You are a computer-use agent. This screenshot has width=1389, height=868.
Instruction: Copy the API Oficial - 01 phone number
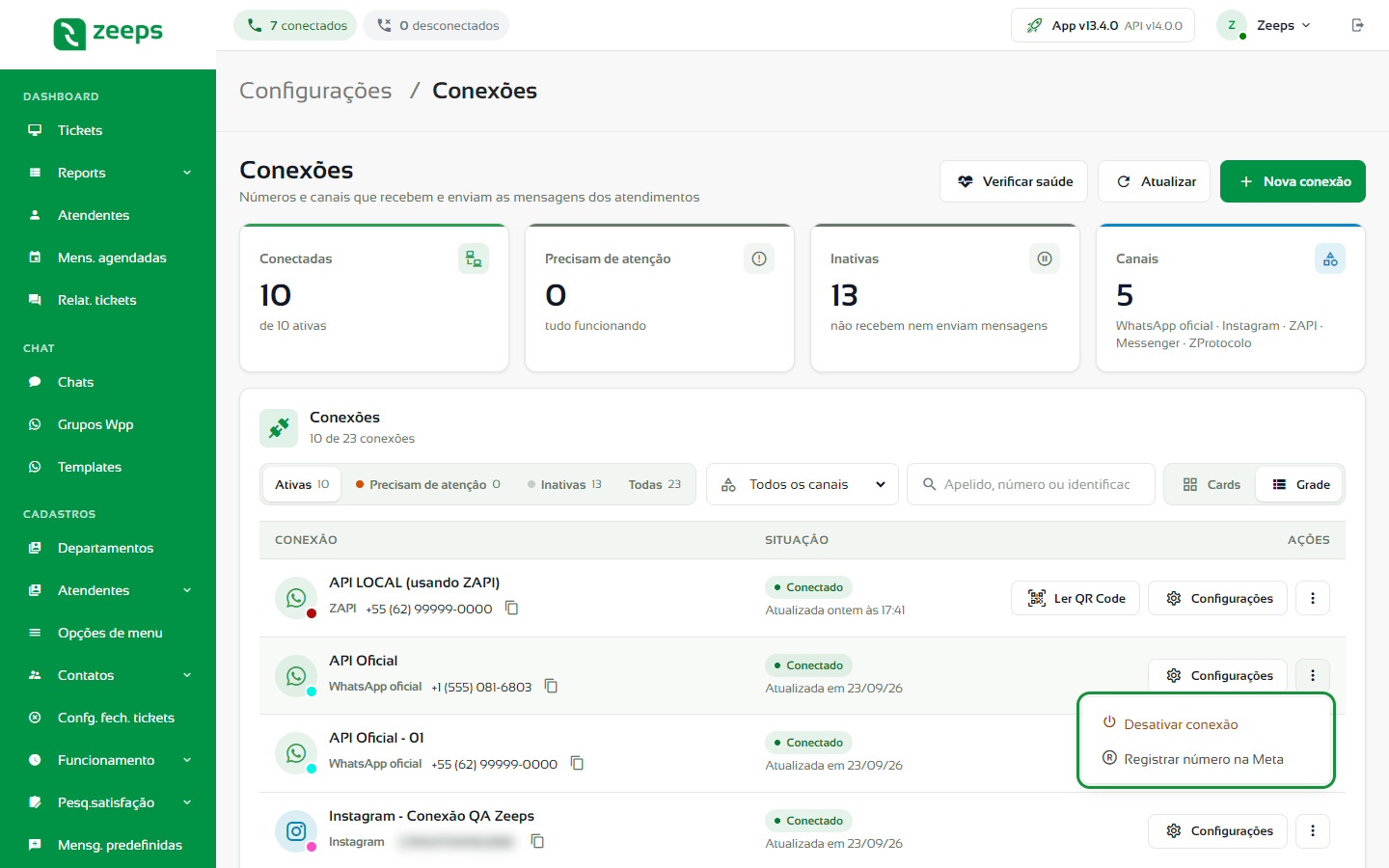577,763
